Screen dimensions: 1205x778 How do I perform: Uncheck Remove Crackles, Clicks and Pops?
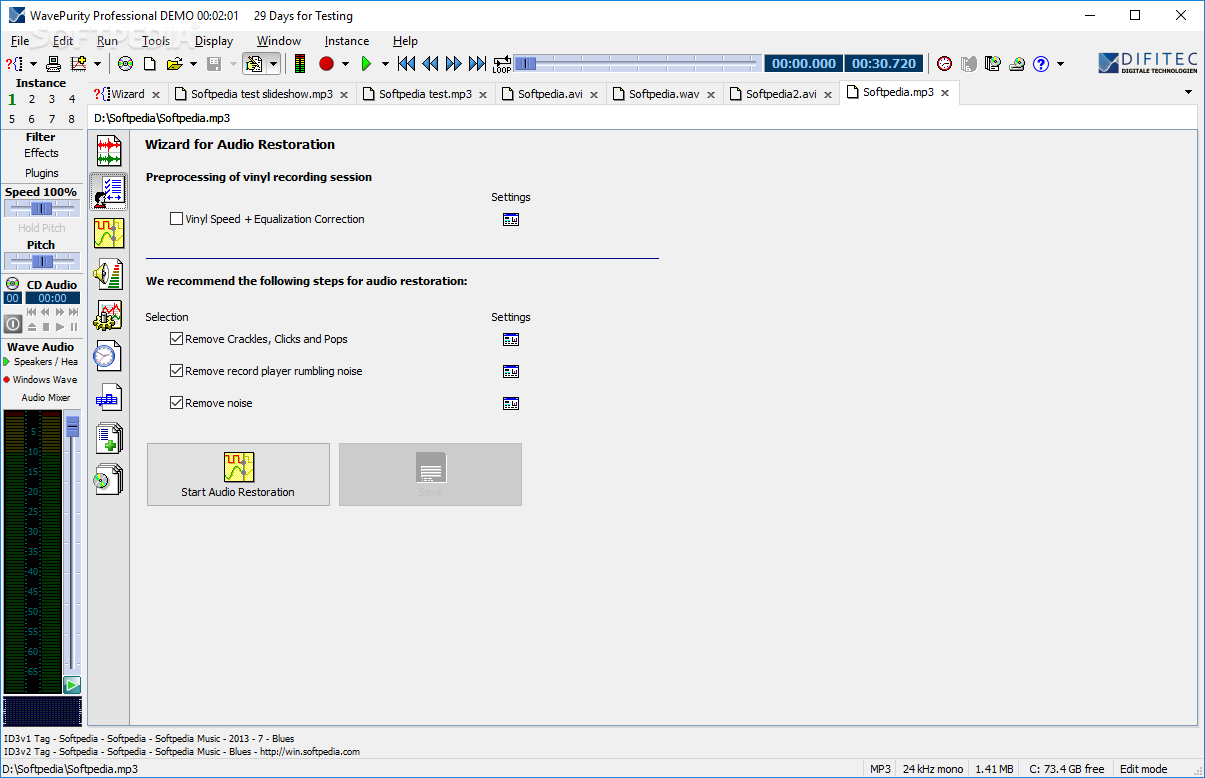pos(177,339)
